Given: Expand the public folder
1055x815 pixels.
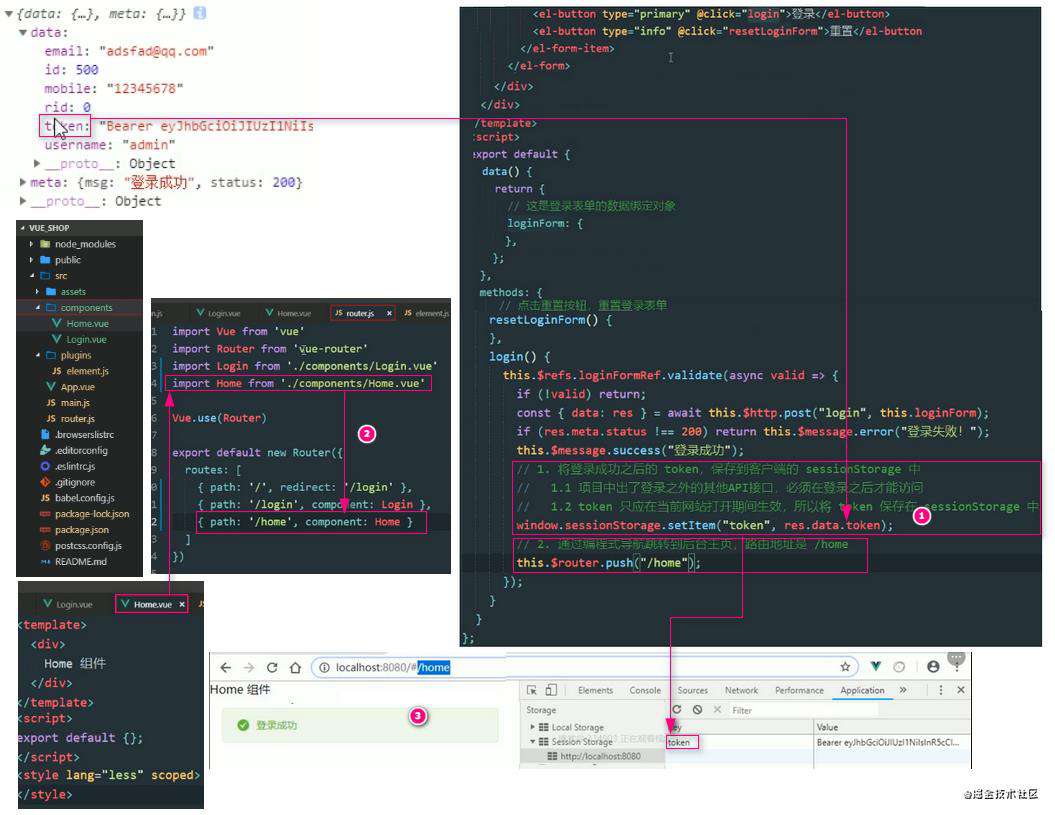Looking at the screenshot, I should (31, 260).
